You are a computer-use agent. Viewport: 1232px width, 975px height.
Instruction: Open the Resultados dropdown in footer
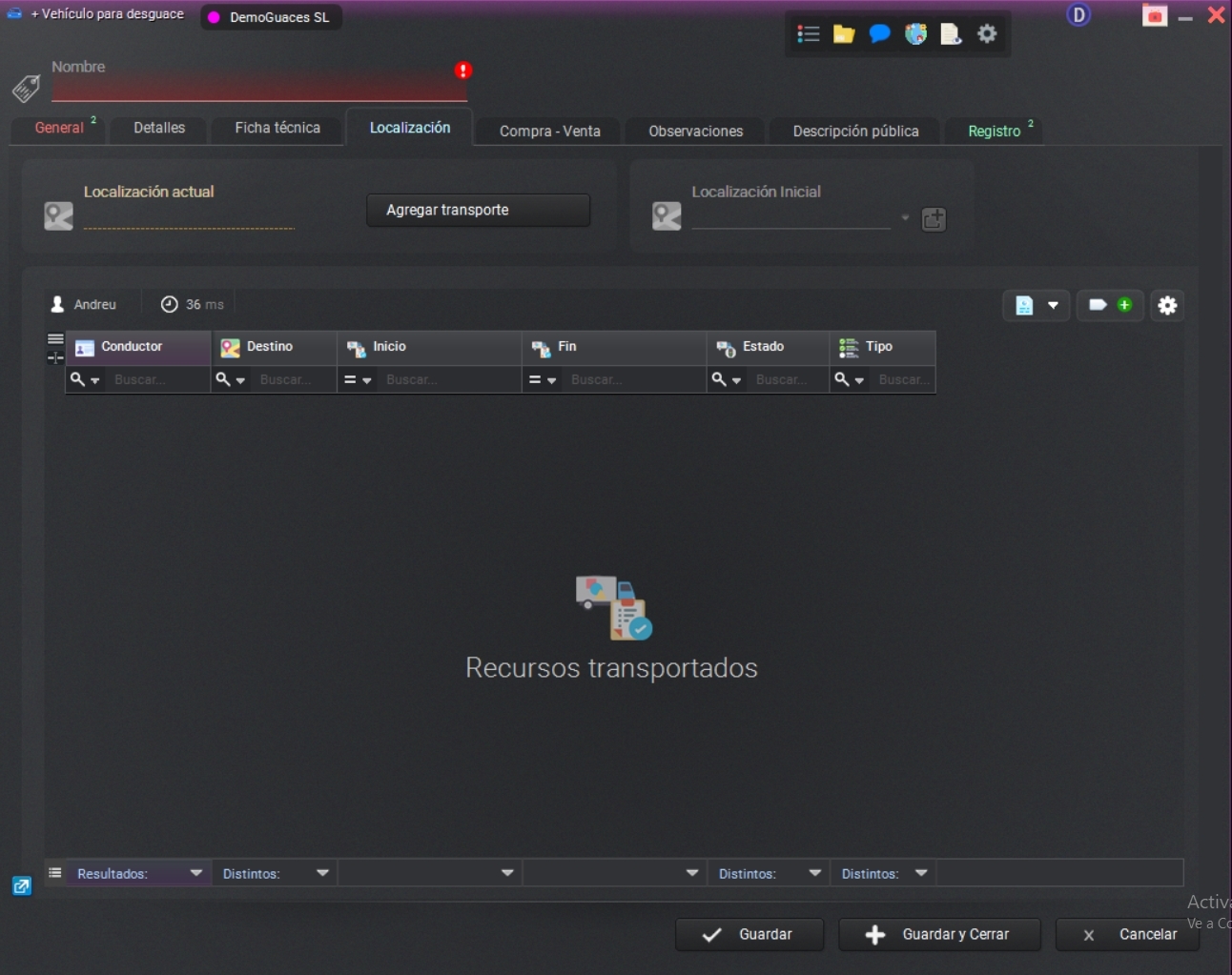pos(195,873)
